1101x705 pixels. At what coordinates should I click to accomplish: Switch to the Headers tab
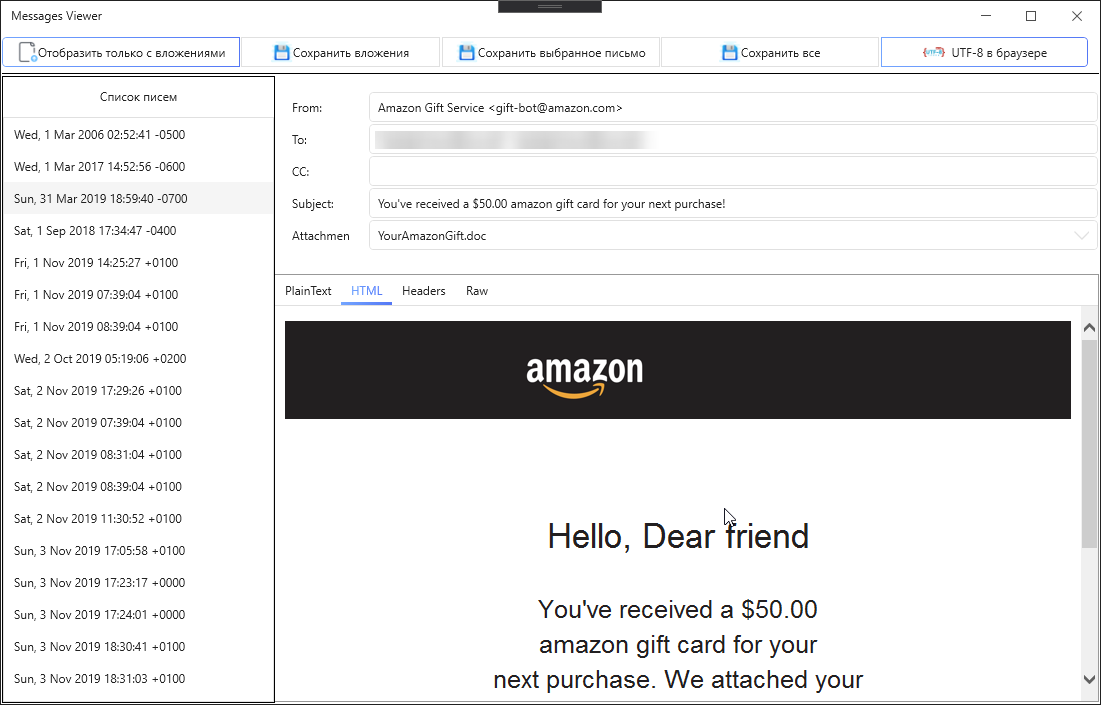click(x=423, y=291)
